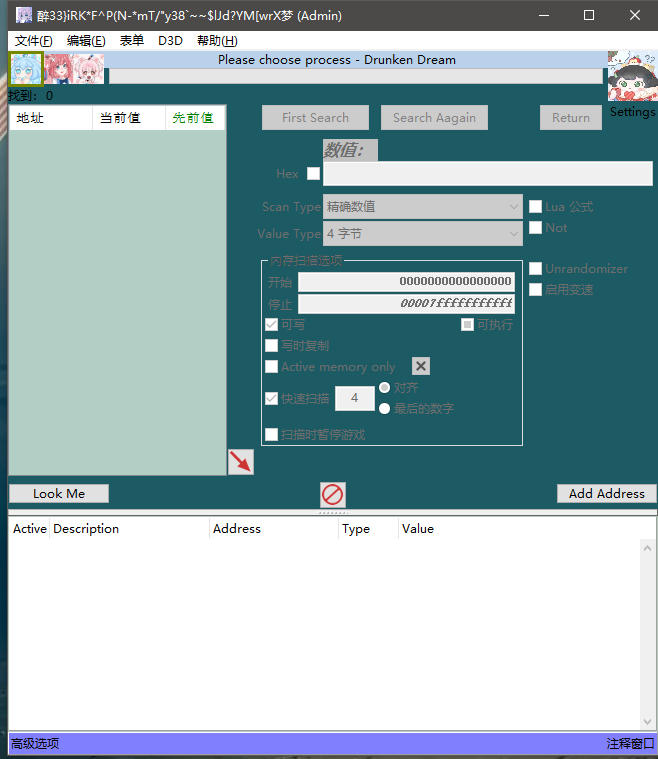Screen dimensions: 658x759
Task: Click the red-haired character toolbar icon
Action: tap(58, 69)
